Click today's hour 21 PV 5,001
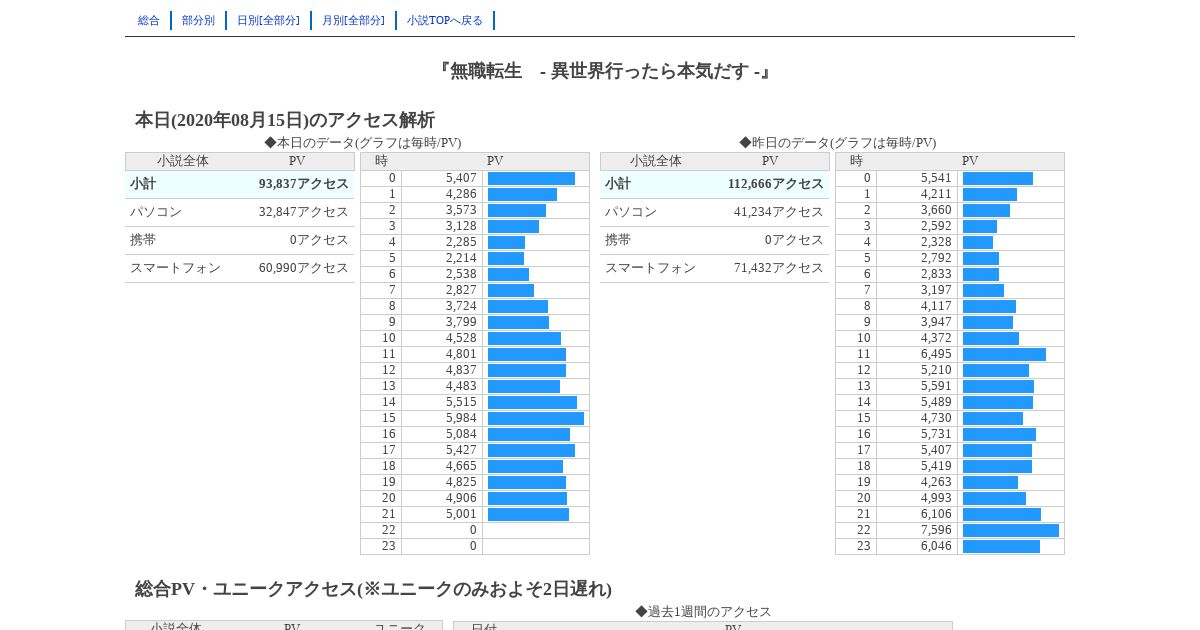This screenshot has width=1200, height=630. tap(461, 514)
